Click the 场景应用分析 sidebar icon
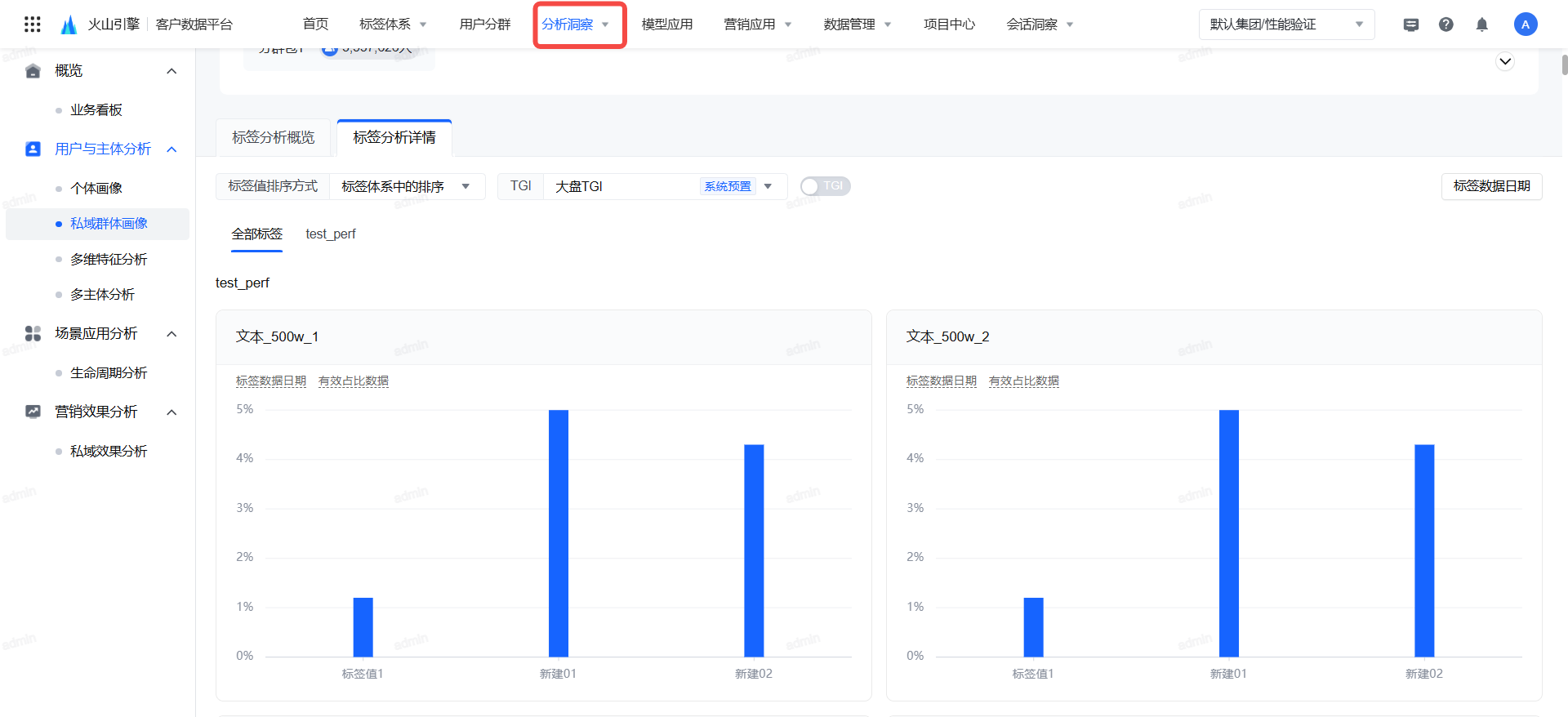 pos(33,333)
